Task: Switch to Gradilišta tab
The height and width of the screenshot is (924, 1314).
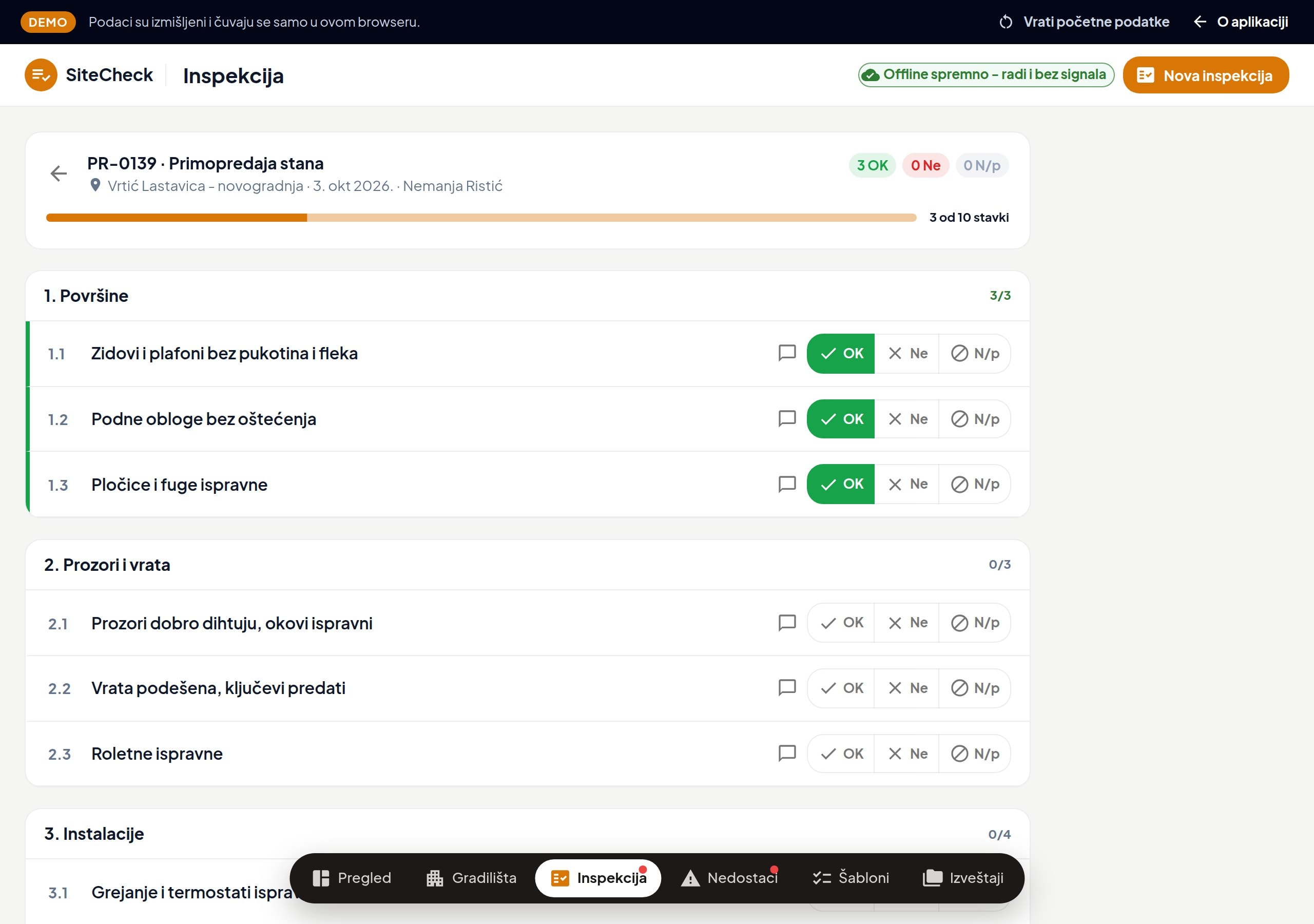Action: pos(472,878)
